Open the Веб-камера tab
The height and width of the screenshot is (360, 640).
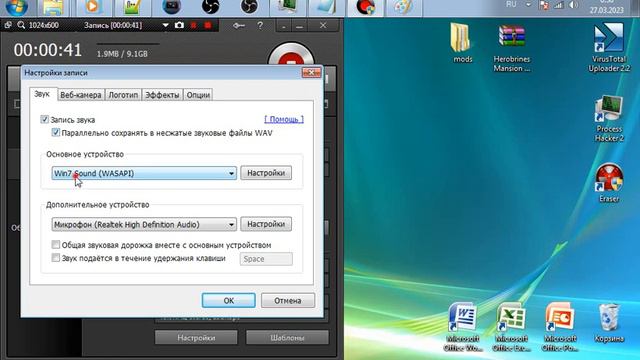[x=81, y=95]
